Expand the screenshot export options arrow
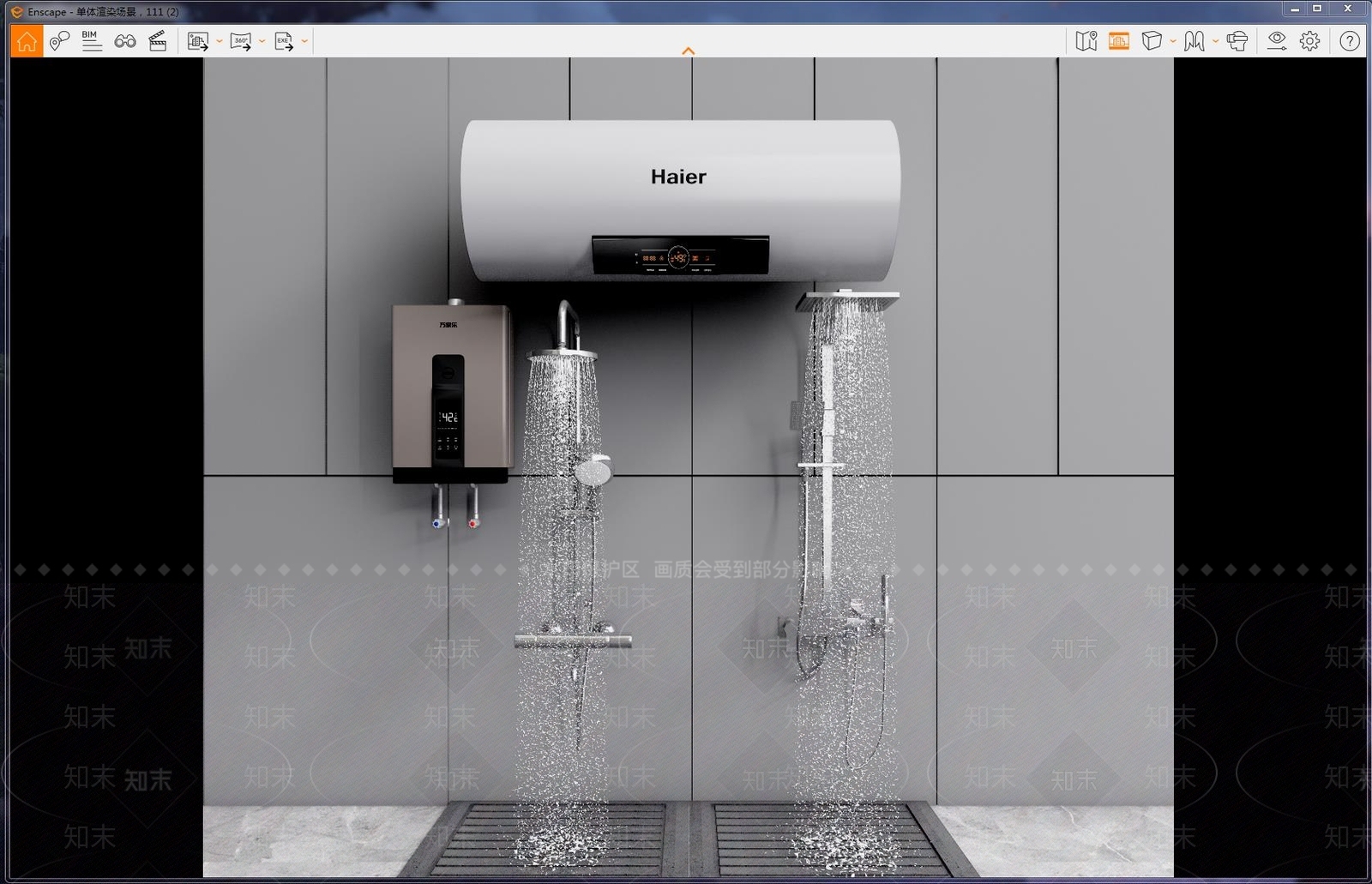1372x884 pixels. pos(220,41)
